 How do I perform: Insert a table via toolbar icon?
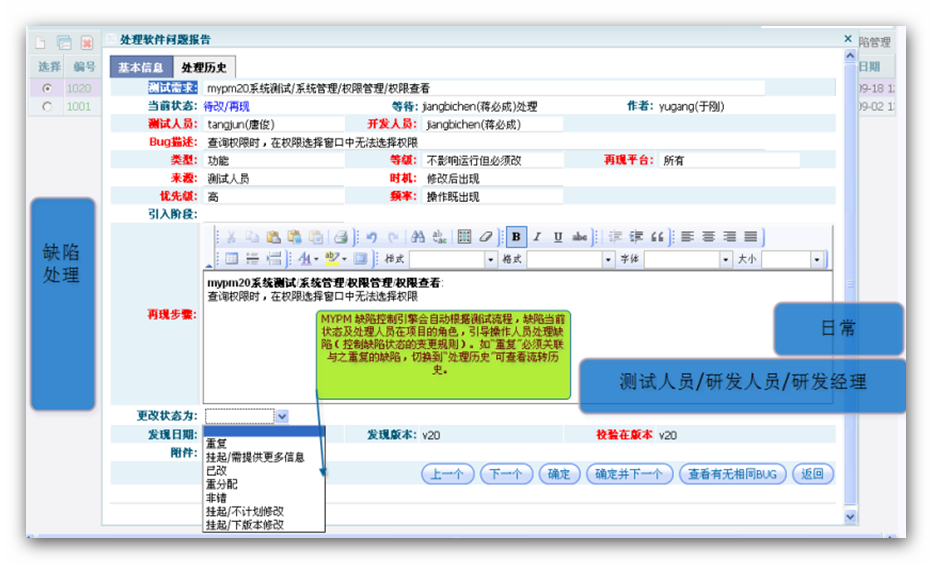coord(231,259)
